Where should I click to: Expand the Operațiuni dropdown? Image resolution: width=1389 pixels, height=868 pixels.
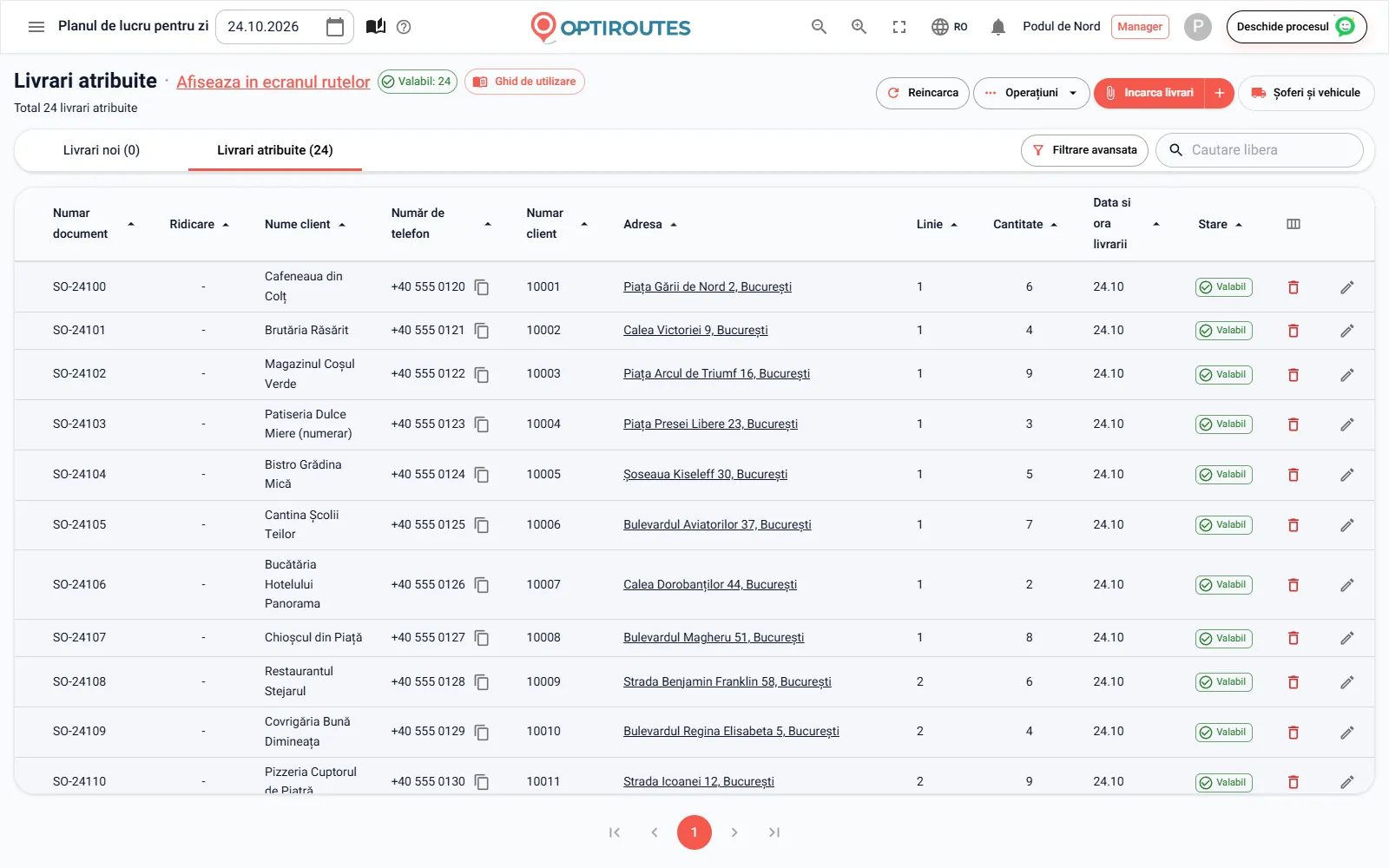(1031, 93)
